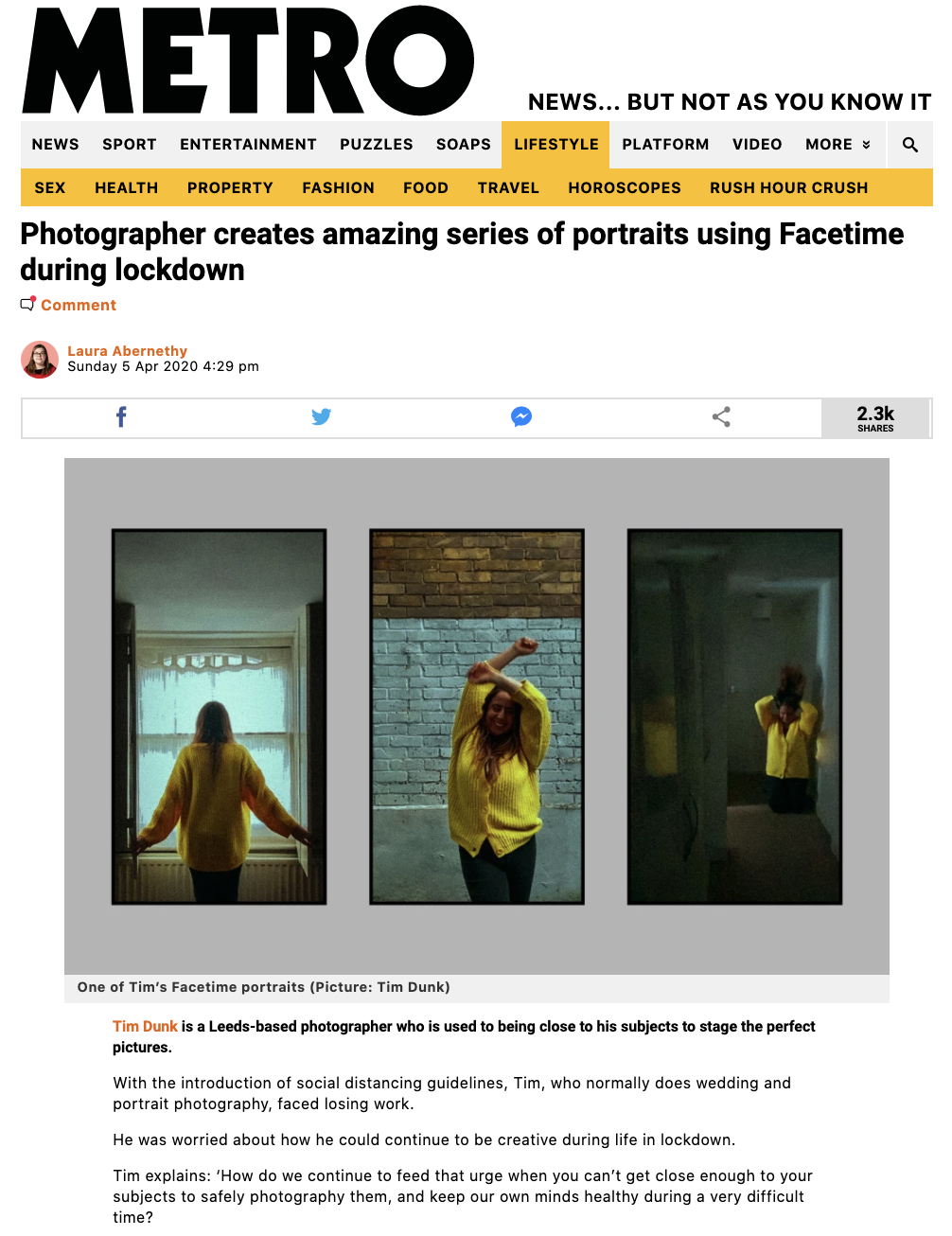Open the window portrait photo
952x1236 pixels.
click(220, 716)
